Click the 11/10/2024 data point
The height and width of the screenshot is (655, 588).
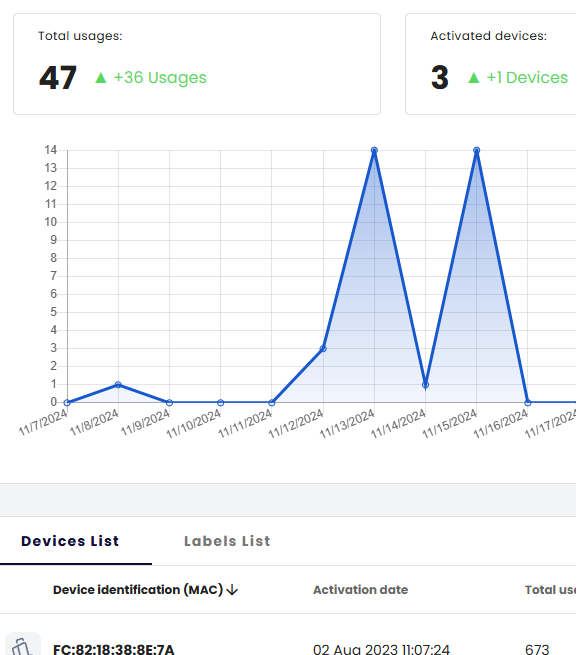(220, 403)
